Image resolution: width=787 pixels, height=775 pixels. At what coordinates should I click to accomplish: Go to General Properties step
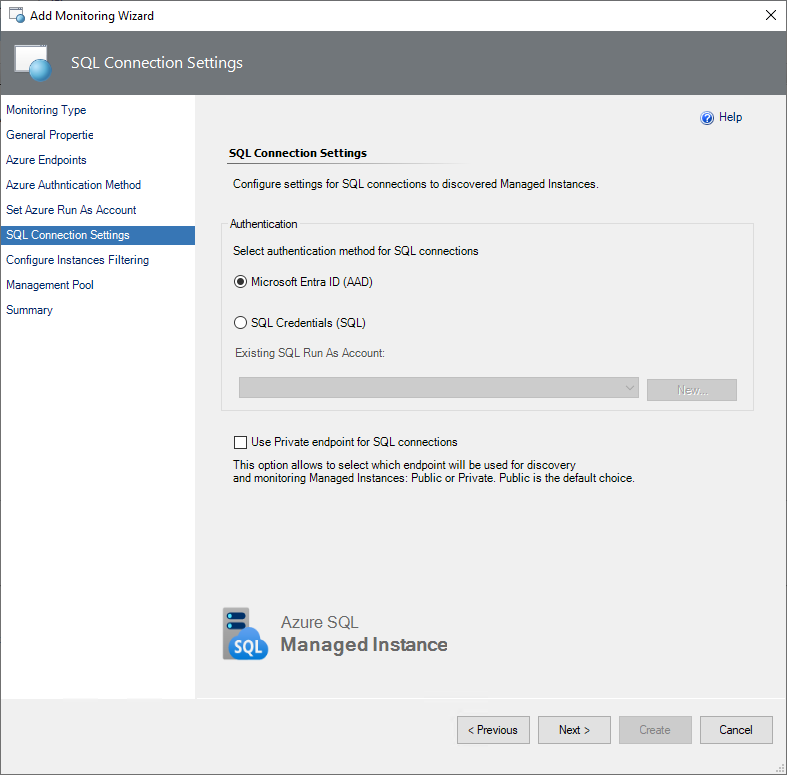tap(50, 135)
